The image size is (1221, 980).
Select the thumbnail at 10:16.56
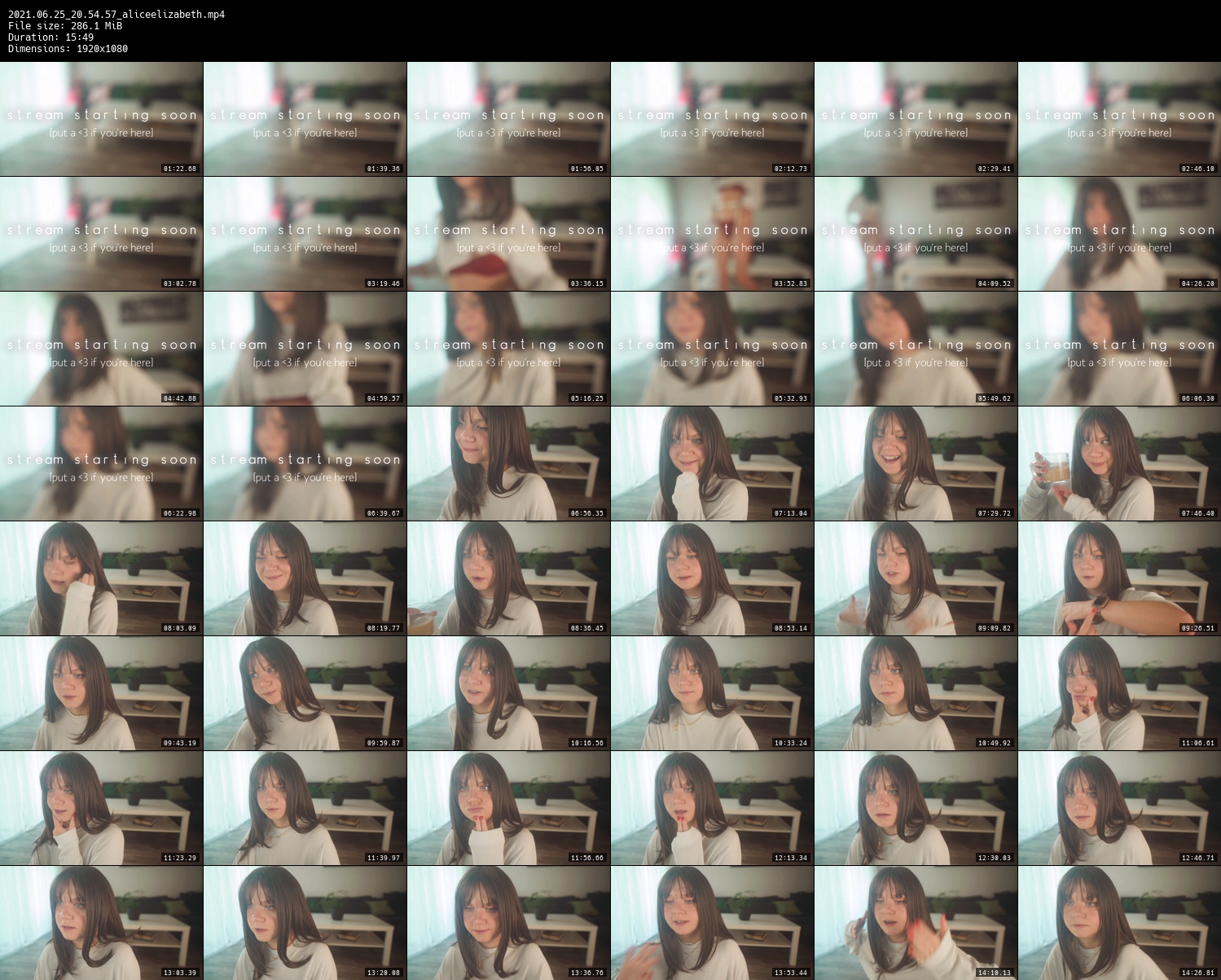508,693
